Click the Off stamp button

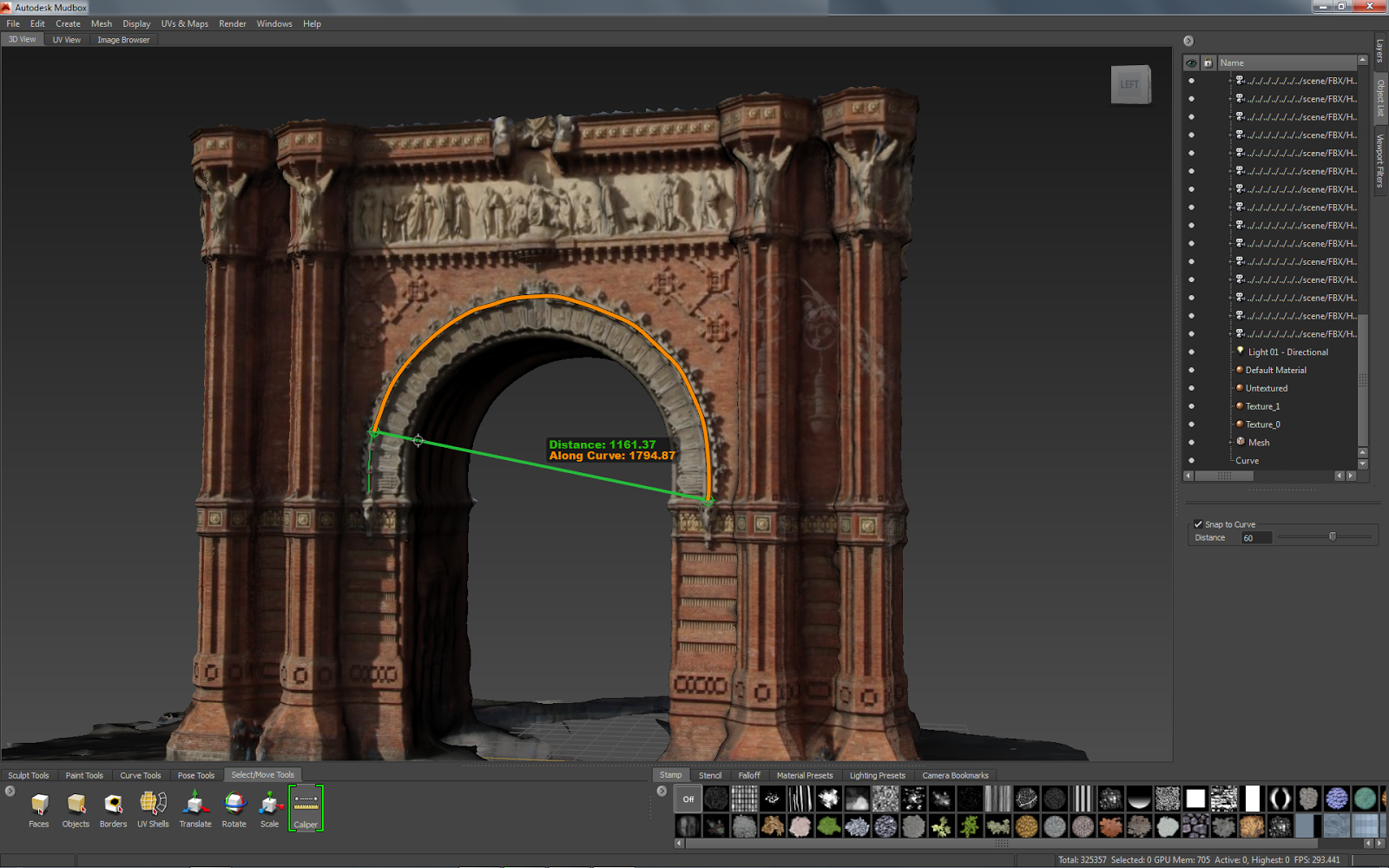[x=687, y=799]
